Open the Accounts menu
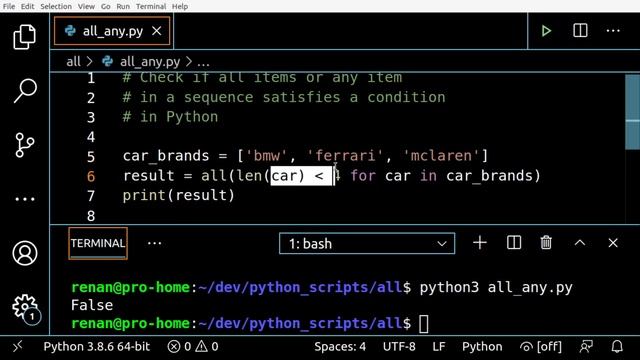 point(24,253)
